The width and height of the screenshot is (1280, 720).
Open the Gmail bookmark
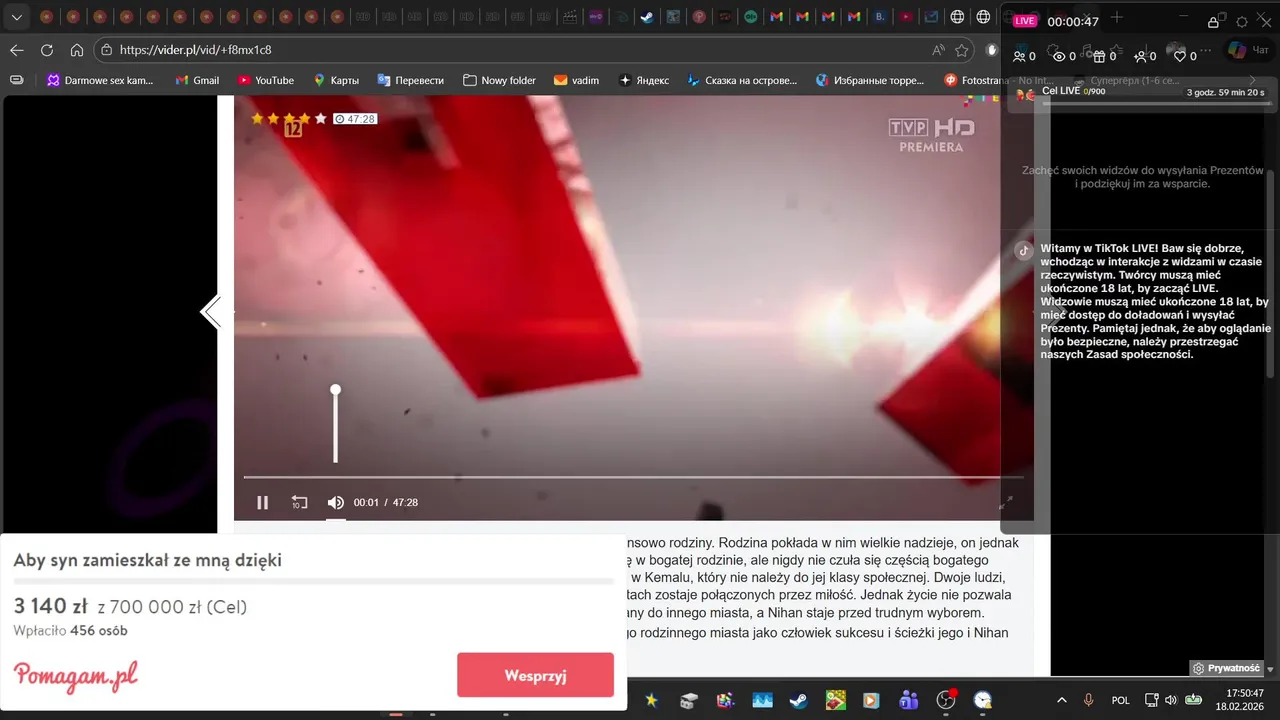(x=197, y=80)
